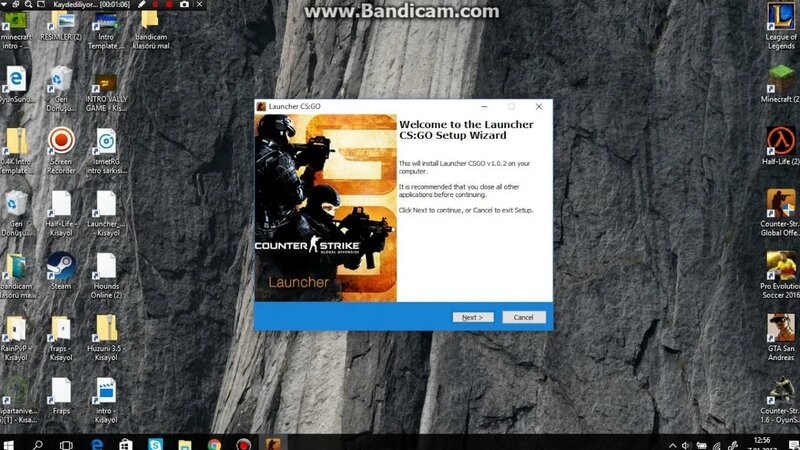800x450 pixels.
Task: Select the IsmetRG intro sarkisi file
Action: (x=106, y=151)
